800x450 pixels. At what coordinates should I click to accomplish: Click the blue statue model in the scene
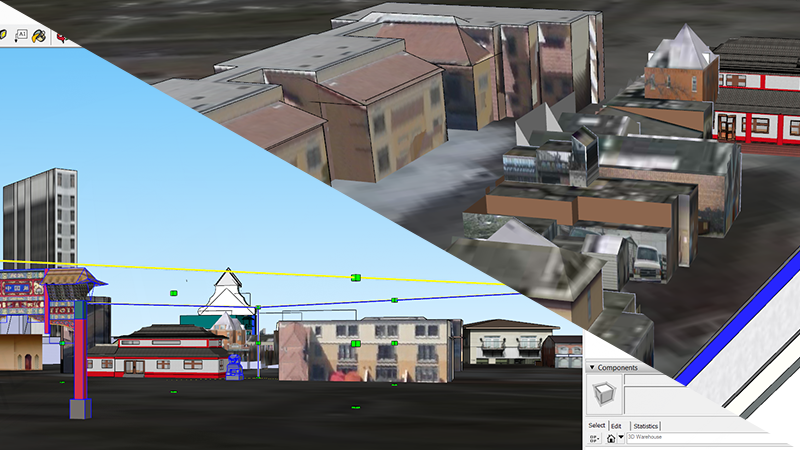coord(234,366)
